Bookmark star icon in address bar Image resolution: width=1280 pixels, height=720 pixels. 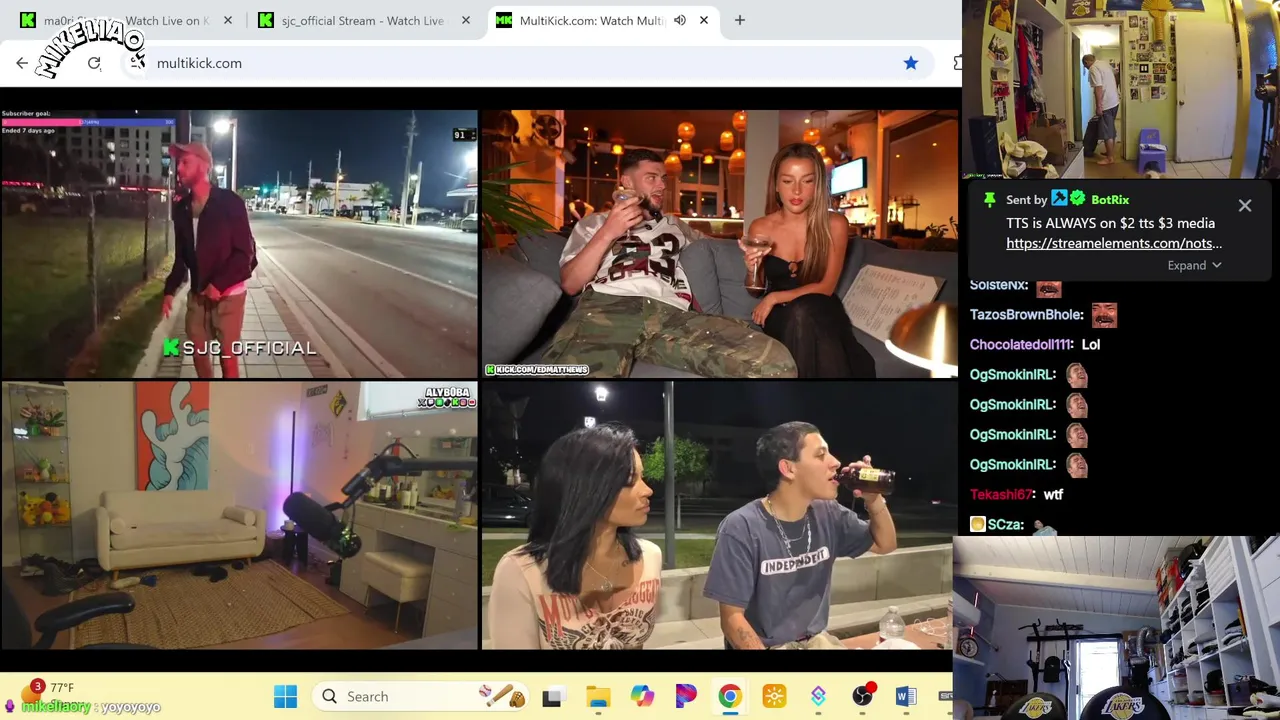(911, 63)
